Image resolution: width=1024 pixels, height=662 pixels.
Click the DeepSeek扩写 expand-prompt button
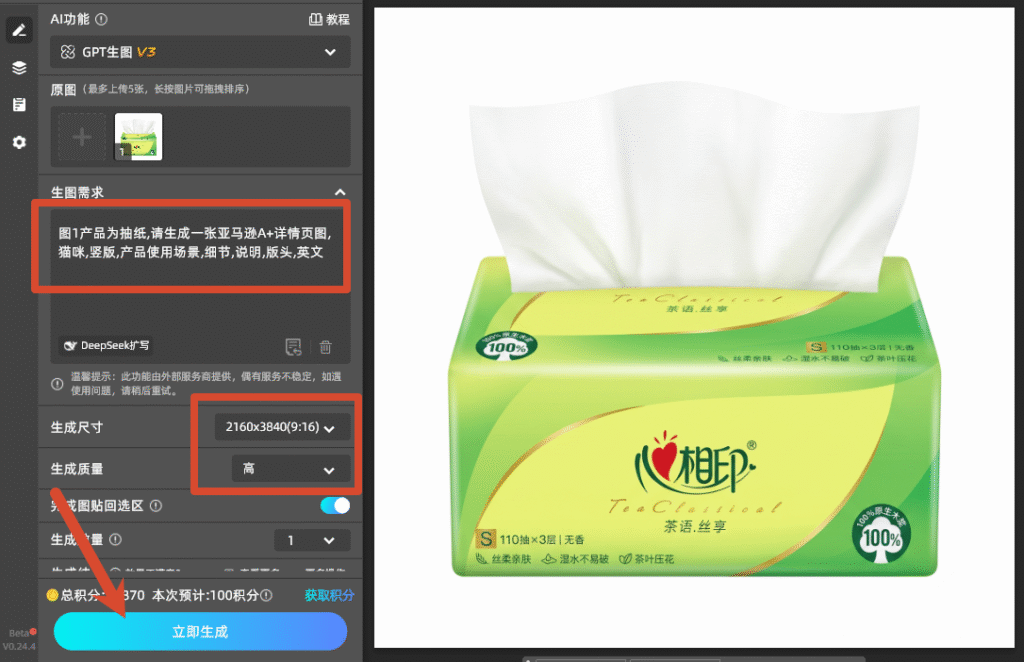point(107,345)
